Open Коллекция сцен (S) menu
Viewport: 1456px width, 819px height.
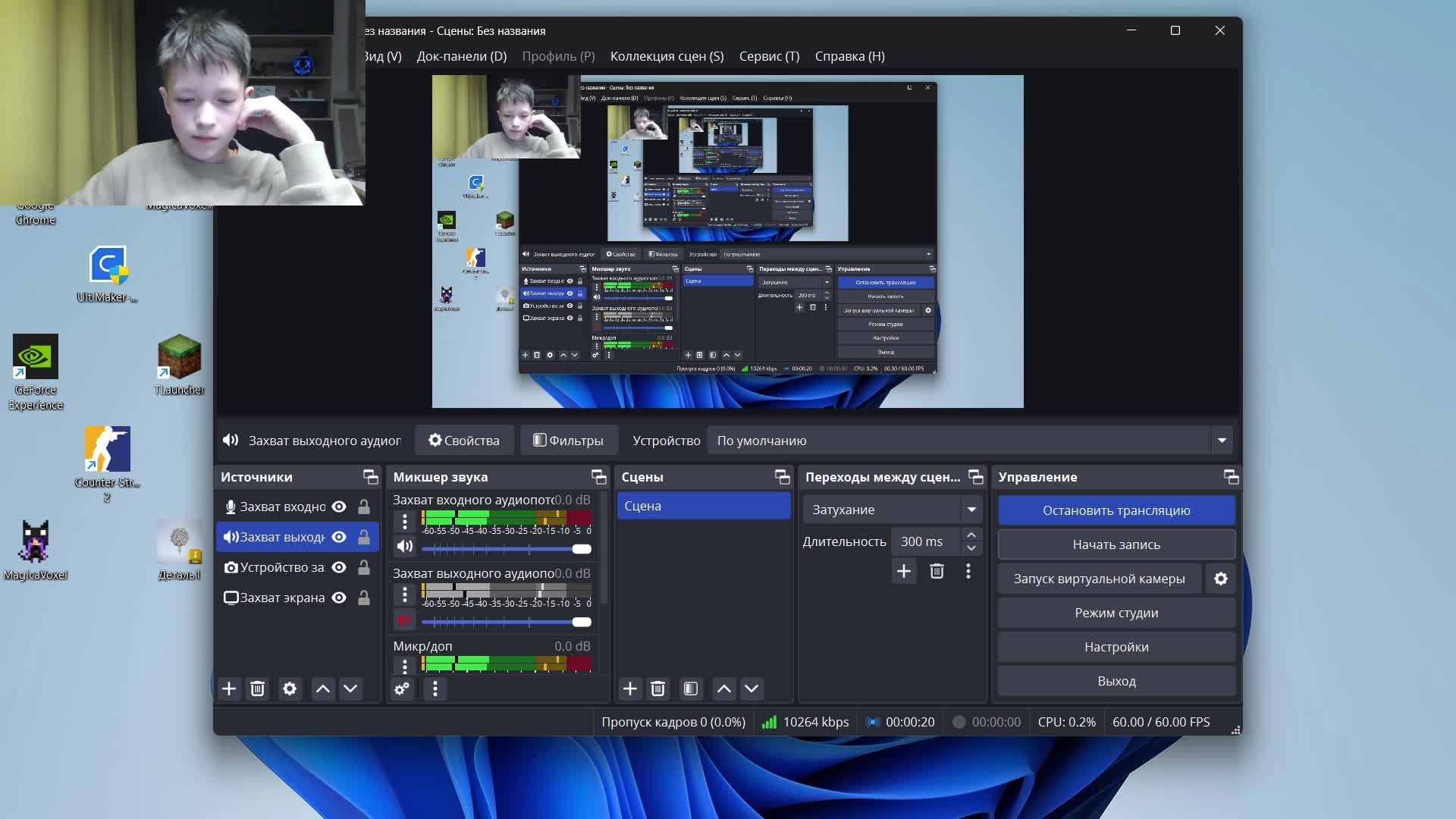pos(667,56)
